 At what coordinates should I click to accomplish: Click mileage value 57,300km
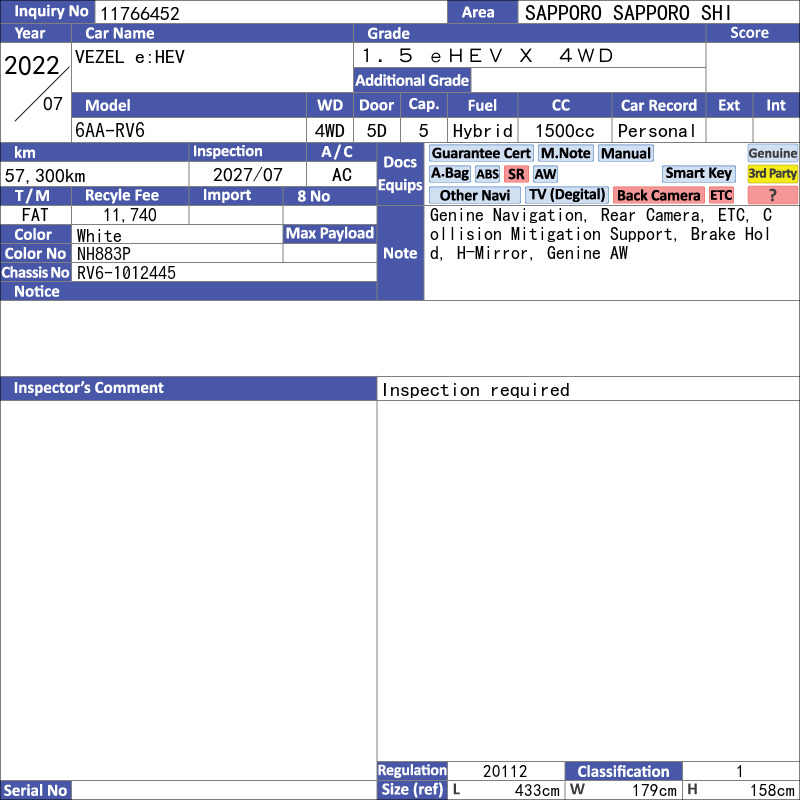click(45, 176)
